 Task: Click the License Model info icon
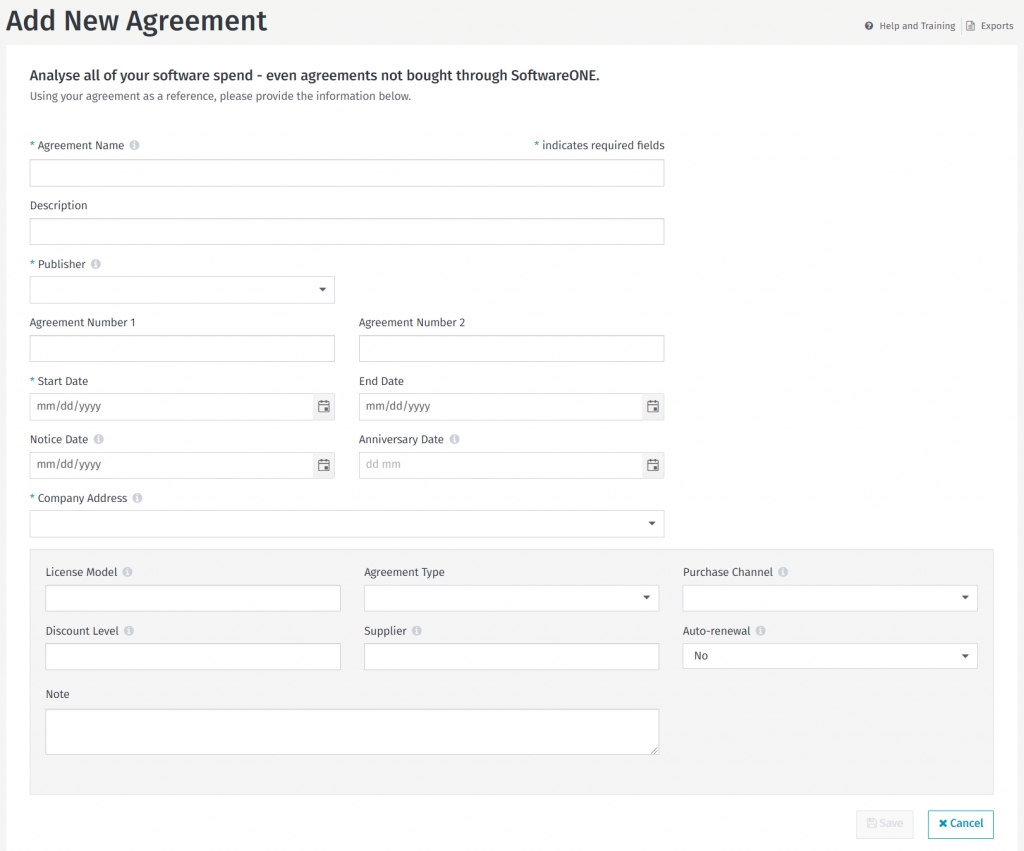pos(128,572)
